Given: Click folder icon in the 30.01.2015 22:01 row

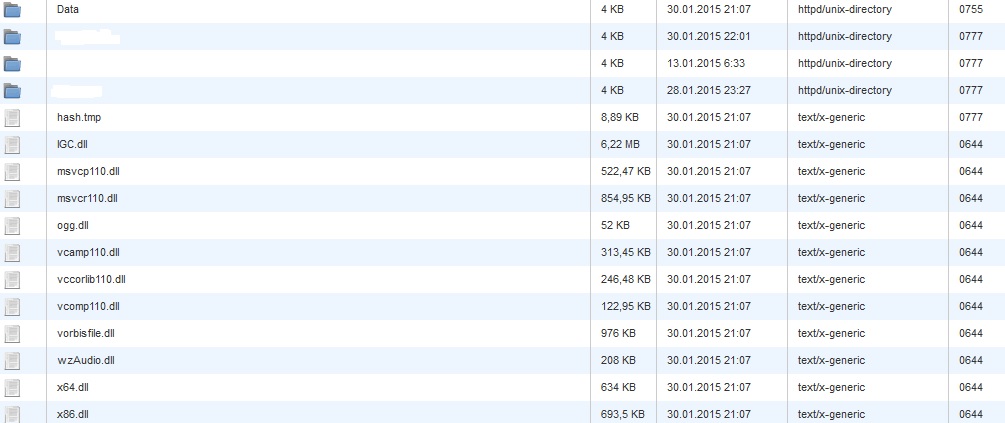Looking at the screenshot, I should (12, 37).
